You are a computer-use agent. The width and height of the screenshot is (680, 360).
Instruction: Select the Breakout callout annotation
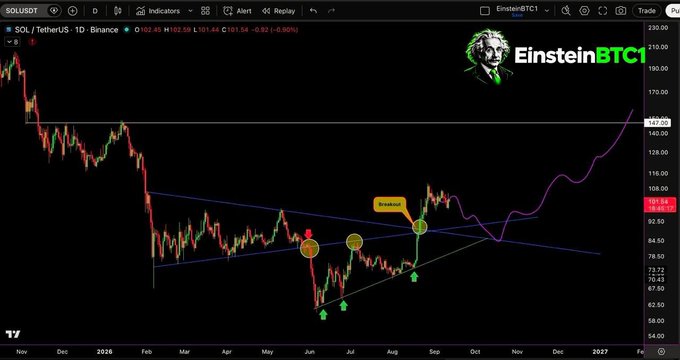coord(389,204)
